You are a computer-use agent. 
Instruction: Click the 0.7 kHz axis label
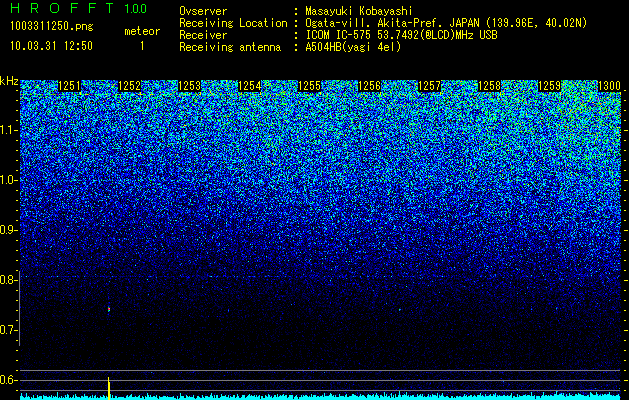coord(8,330)
